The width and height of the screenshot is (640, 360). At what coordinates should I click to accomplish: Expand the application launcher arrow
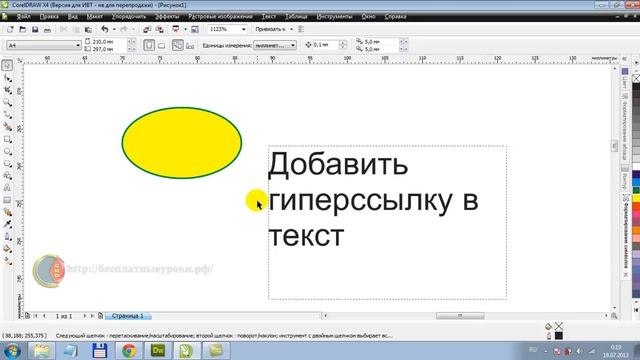[185, 29]
